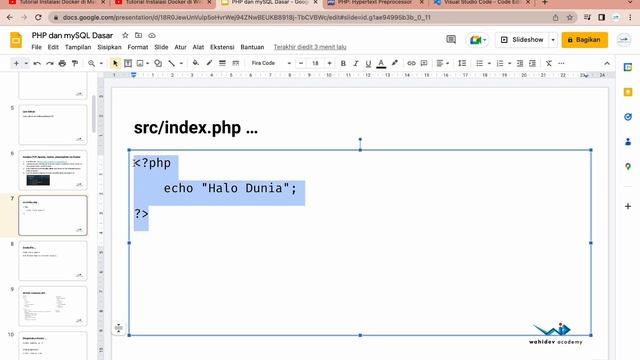Toggle the Numbered list
640x360 pixels.
500,63
